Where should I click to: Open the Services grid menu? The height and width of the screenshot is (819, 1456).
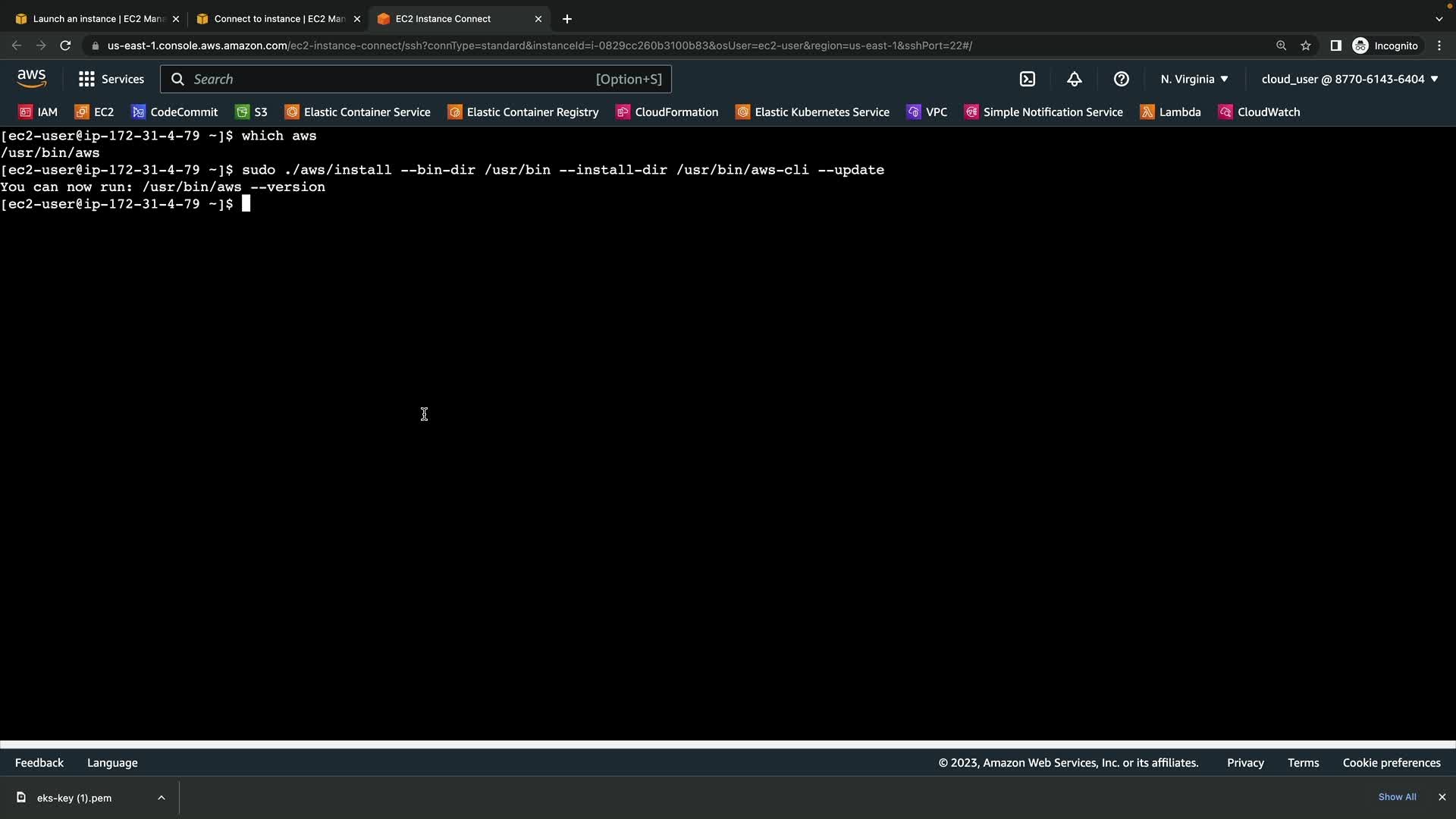pos(111,79)
